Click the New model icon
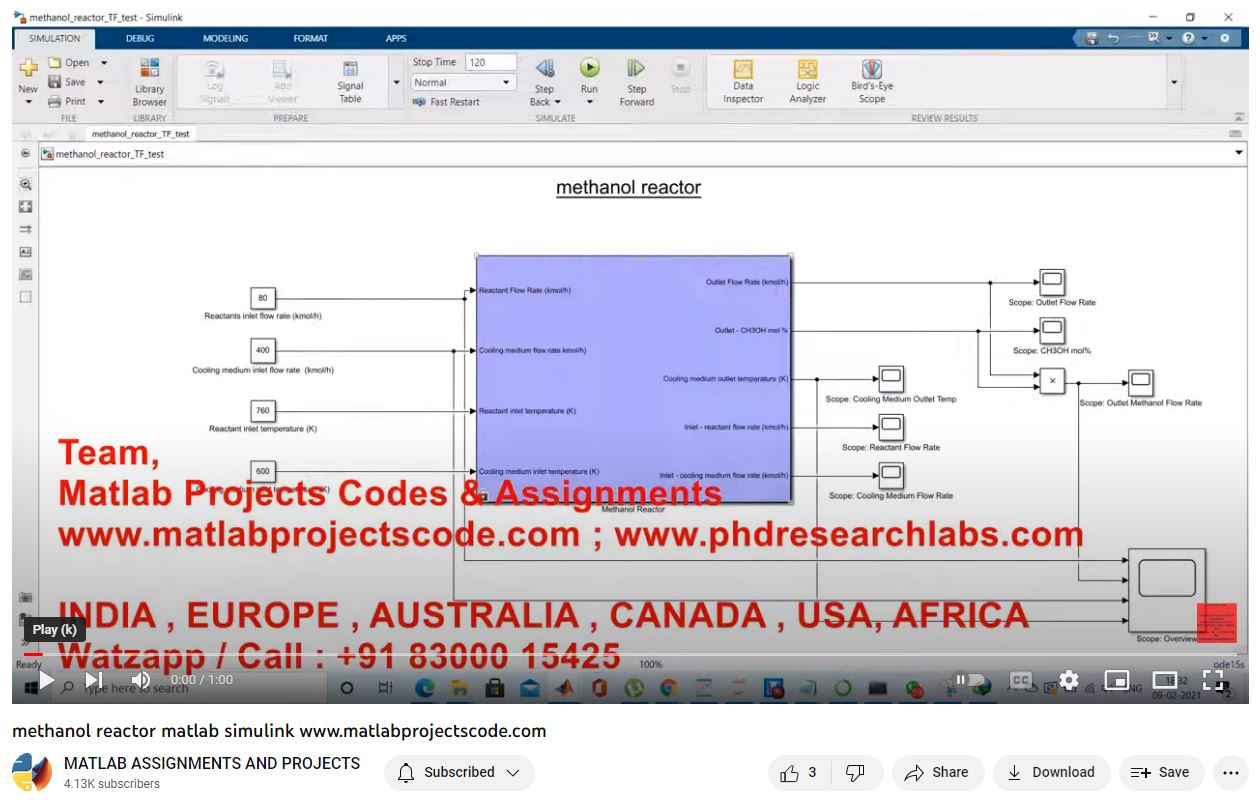The height and width of the screenshot is (804, 1259). click(28, 70)
